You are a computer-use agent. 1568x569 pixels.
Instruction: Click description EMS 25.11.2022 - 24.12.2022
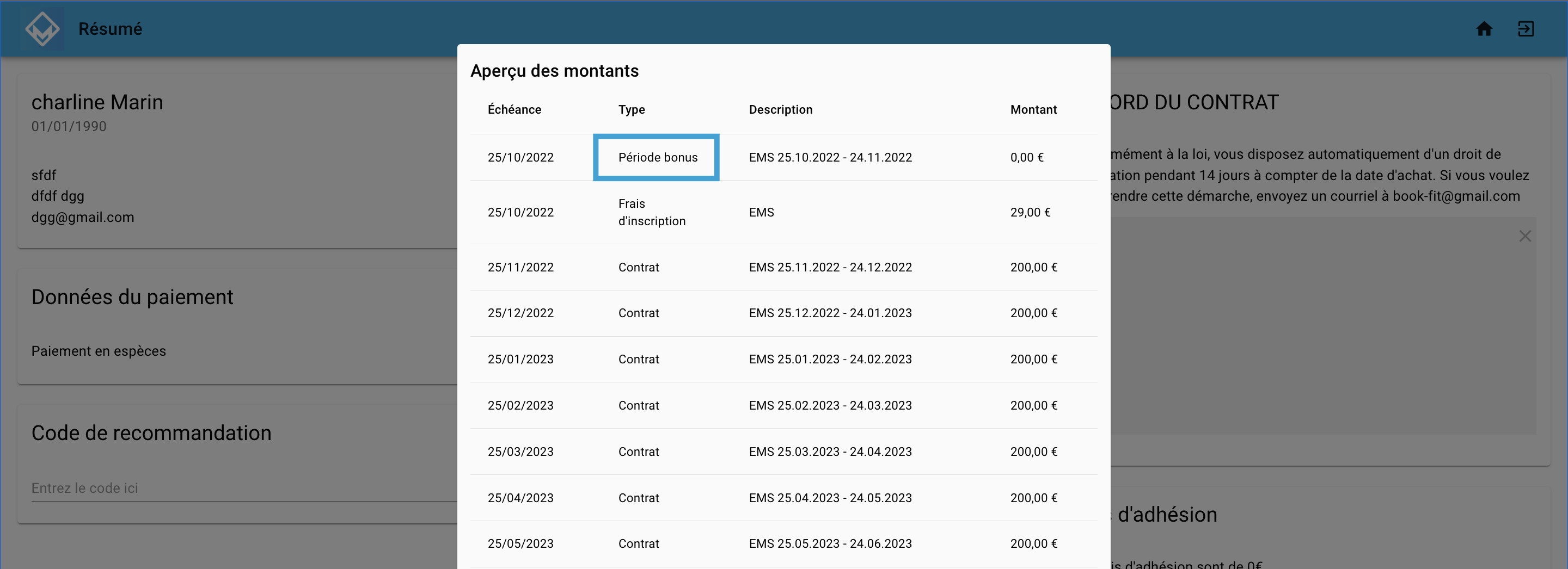pyautogui.click(x=830, y=268)
